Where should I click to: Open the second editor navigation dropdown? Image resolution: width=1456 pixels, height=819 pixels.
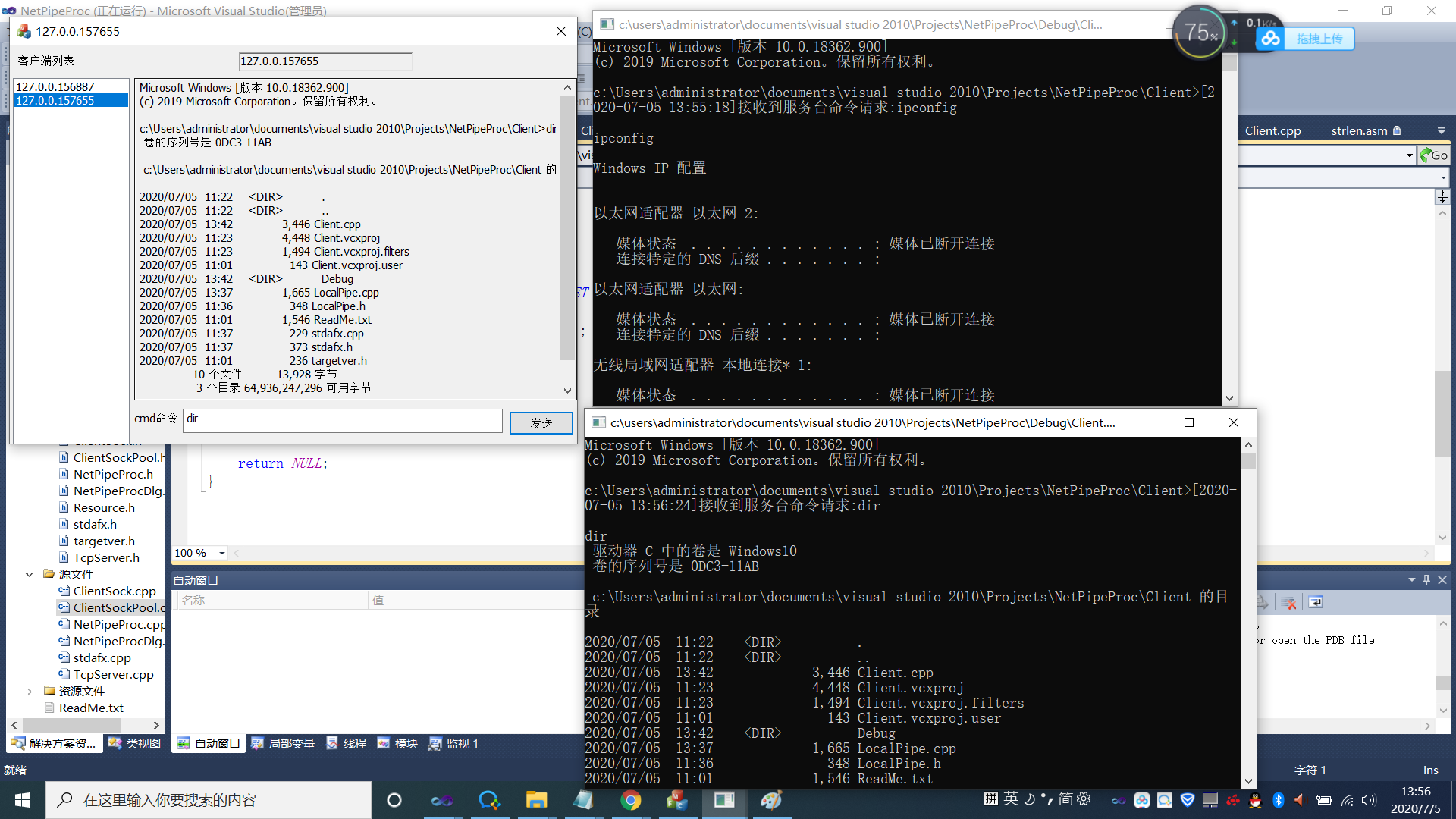coord(1442,178)
